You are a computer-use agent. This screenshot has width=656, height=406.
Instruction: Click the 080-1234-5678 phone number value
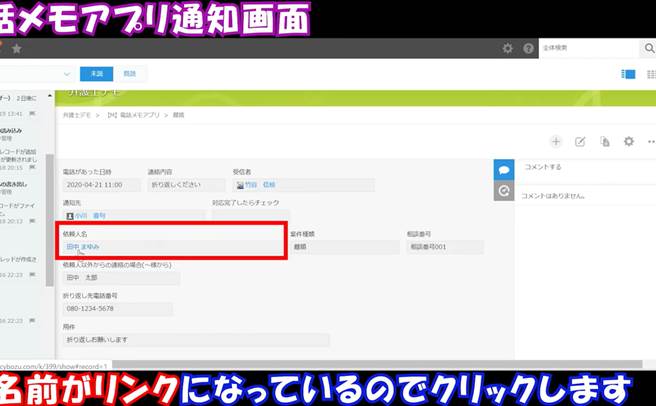coord(90,308)
